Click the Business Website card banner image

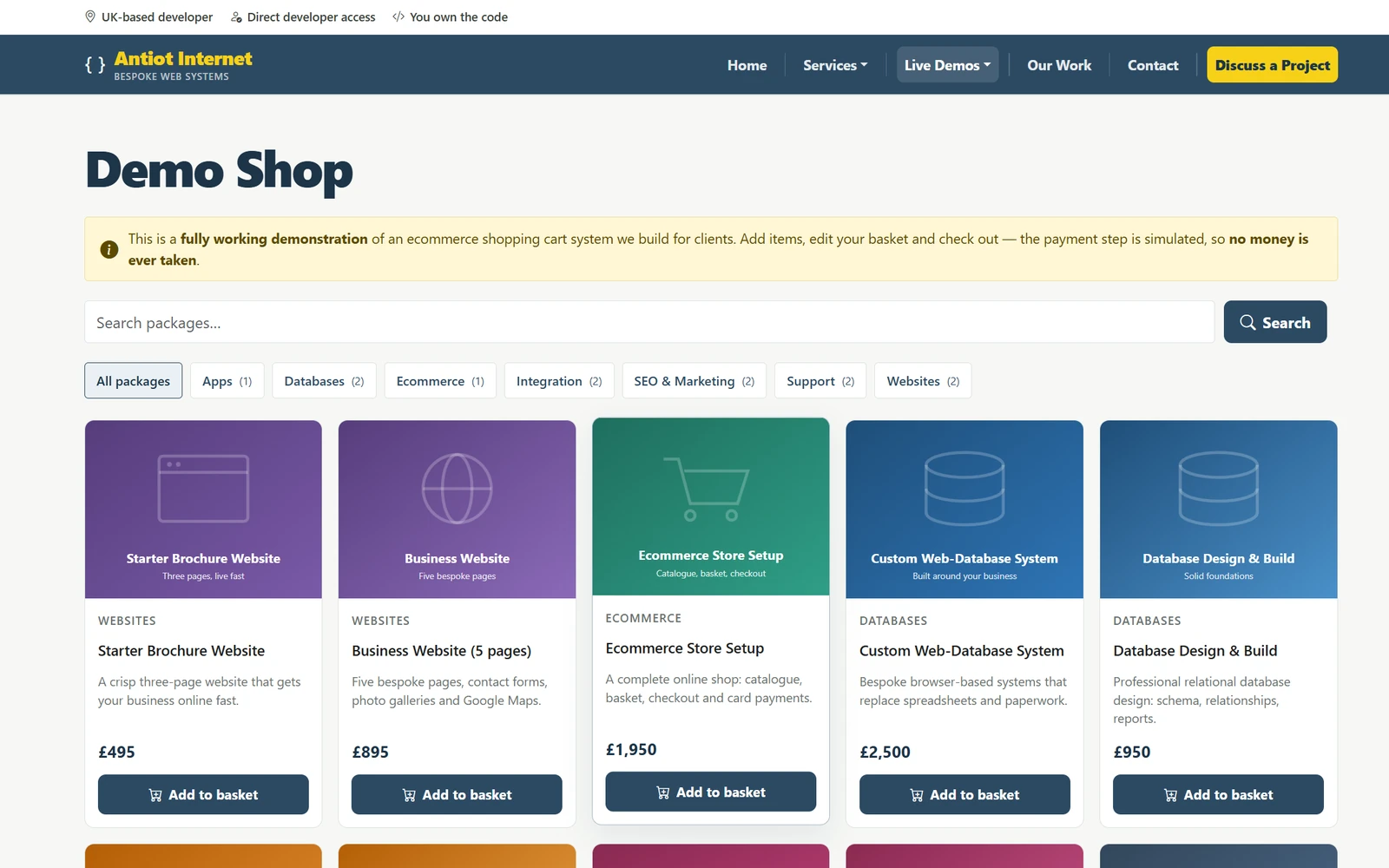[457, 510]
